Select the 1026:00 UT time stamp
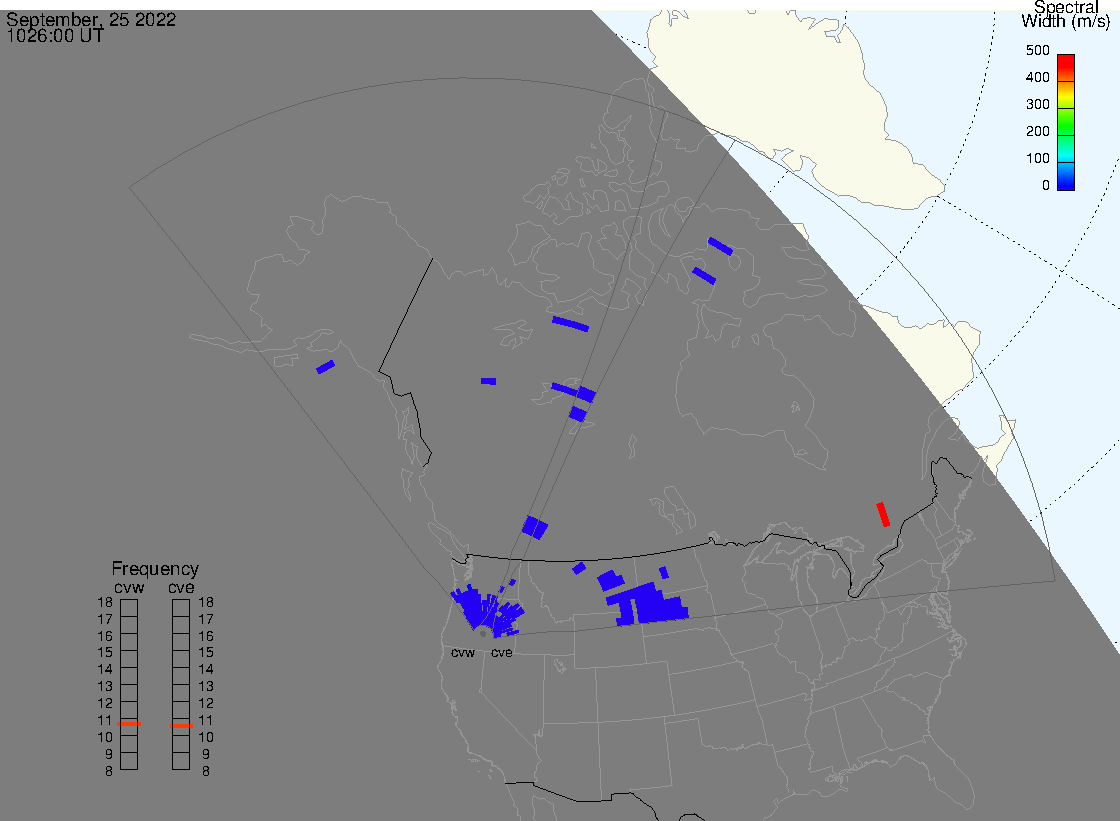Image resolution: width=1120 pixels, height=821 pixels. click(55, 36)
